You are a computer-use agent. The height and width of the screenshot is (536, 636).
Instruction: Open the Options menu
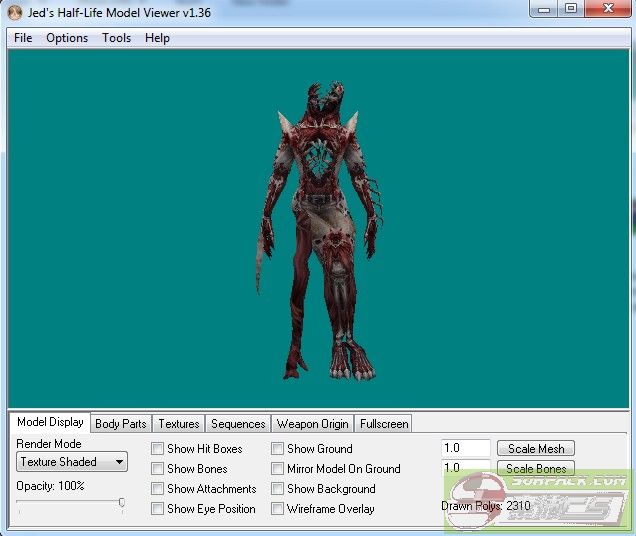[x=67, y=38]
